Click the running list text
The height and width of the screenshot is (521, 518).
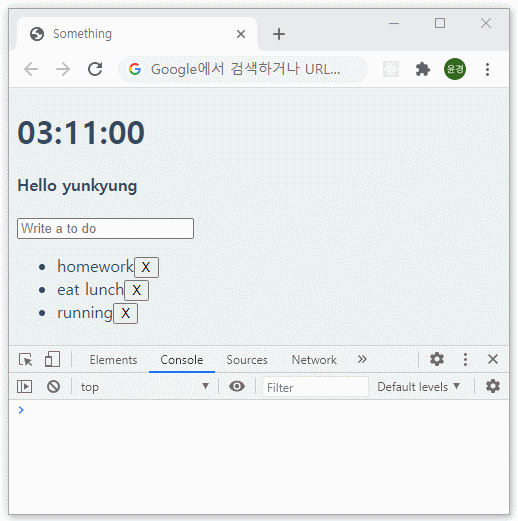pyautogui.click(x=85, y=313)
